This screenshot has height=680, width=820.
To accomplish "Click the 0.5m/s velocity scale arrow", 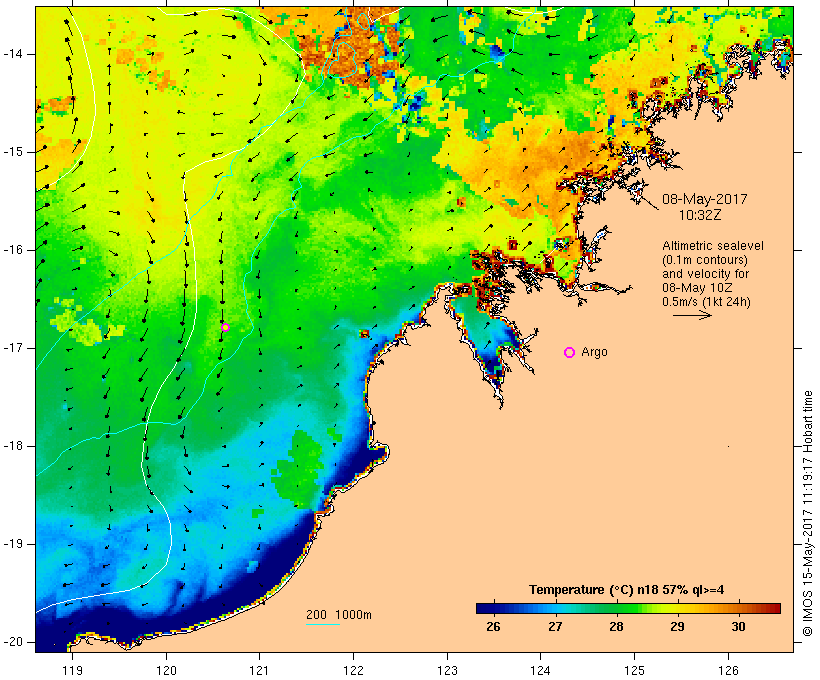I will coord(692,315).
